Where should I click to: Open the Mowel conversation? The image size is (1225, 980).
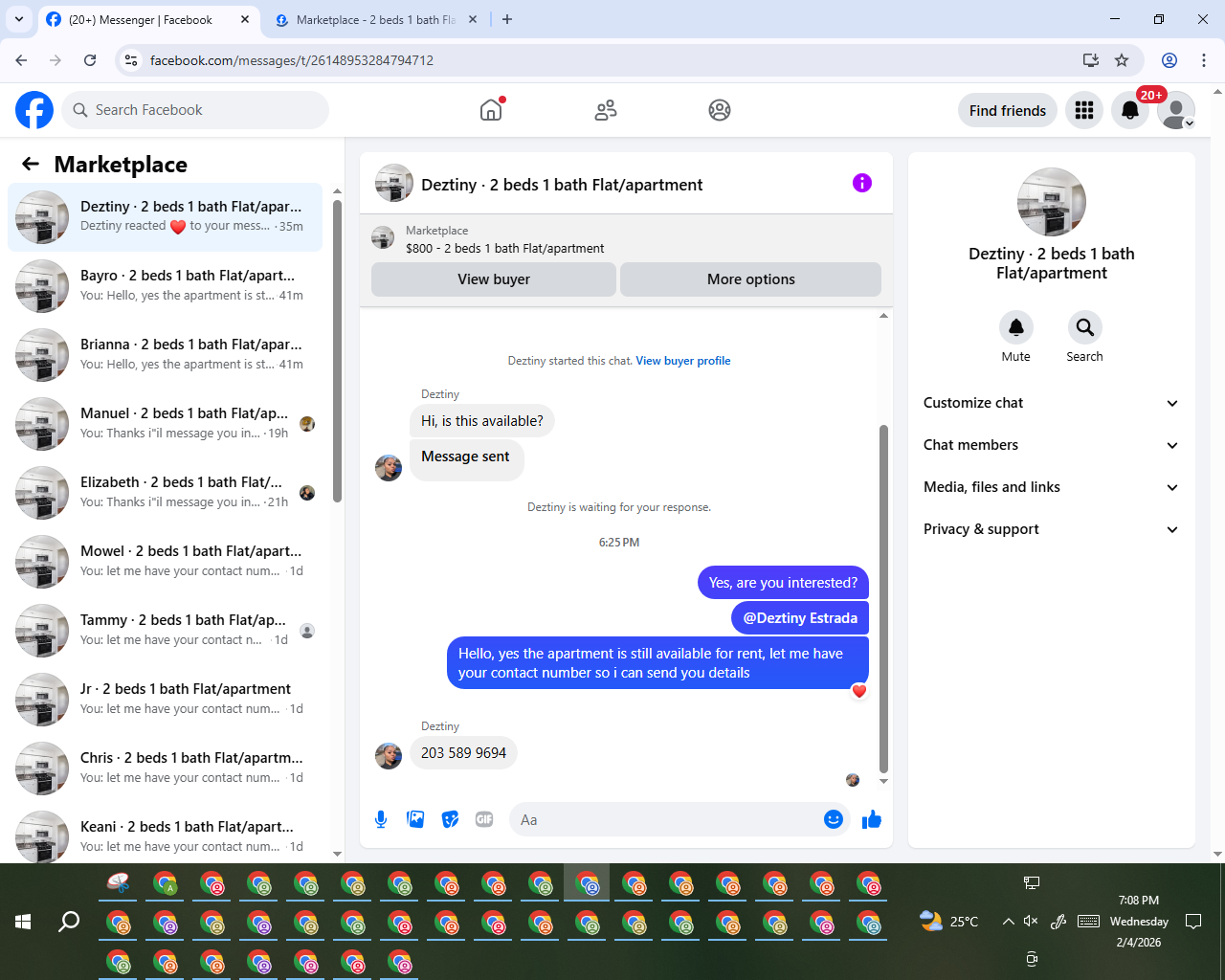coord(165,562)
